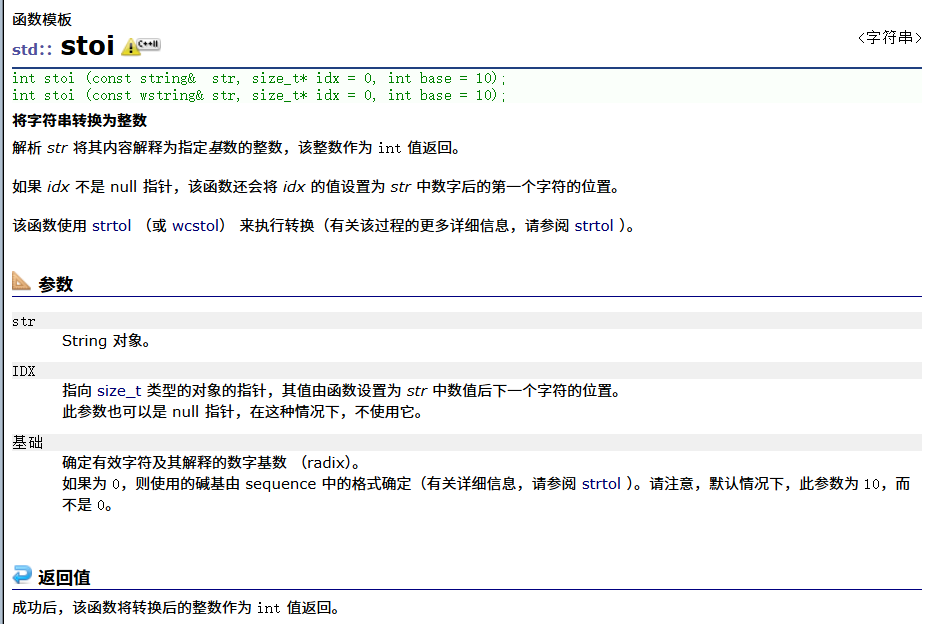This screenshot has width=930, height=624.
Task: Click the paragraph starting 解析 str 将其内容
Action: tap(236, 148)
